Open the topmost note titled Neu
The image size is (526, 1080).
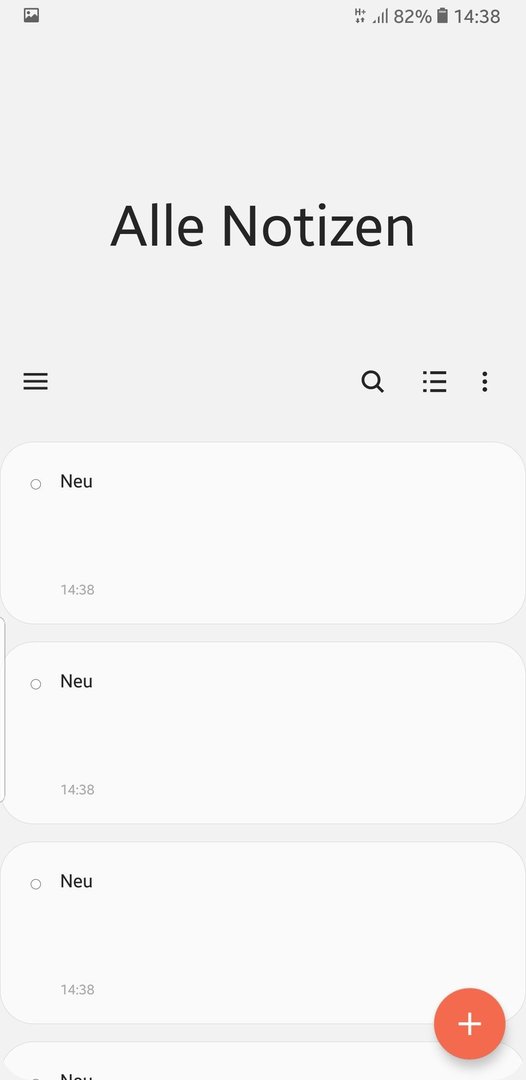tap(263, 533)
